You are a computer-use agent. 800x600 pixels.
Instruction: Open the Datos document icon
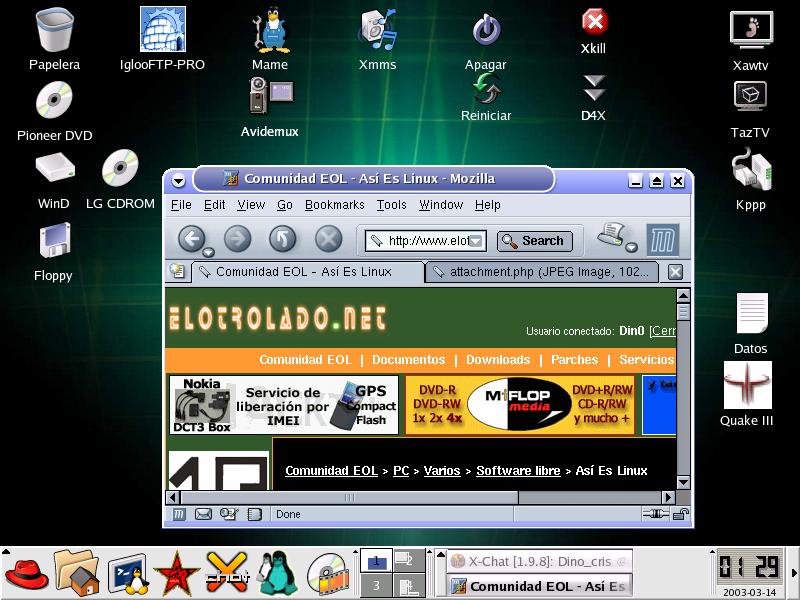coord(752,312)
